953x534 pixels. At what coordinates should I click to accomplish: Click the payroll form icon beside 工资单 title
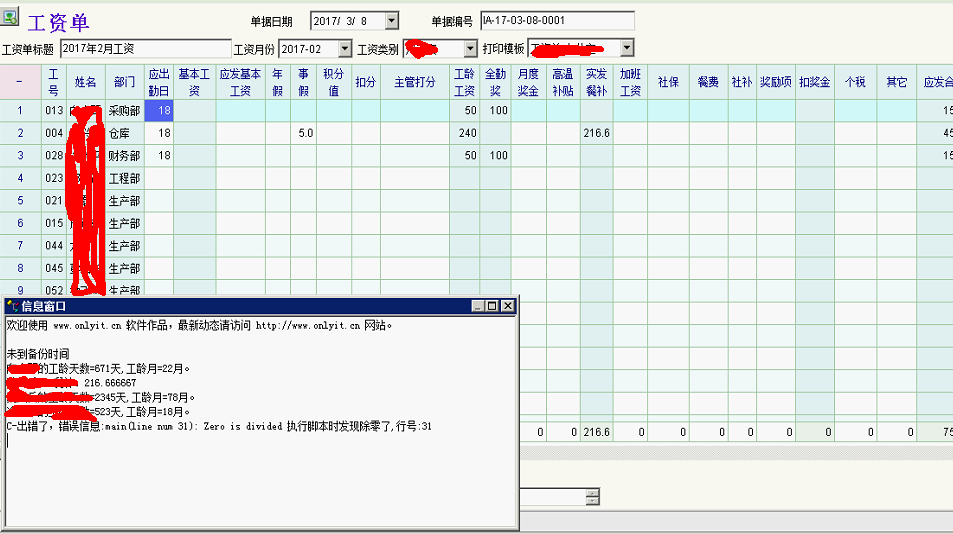[11, 17]
